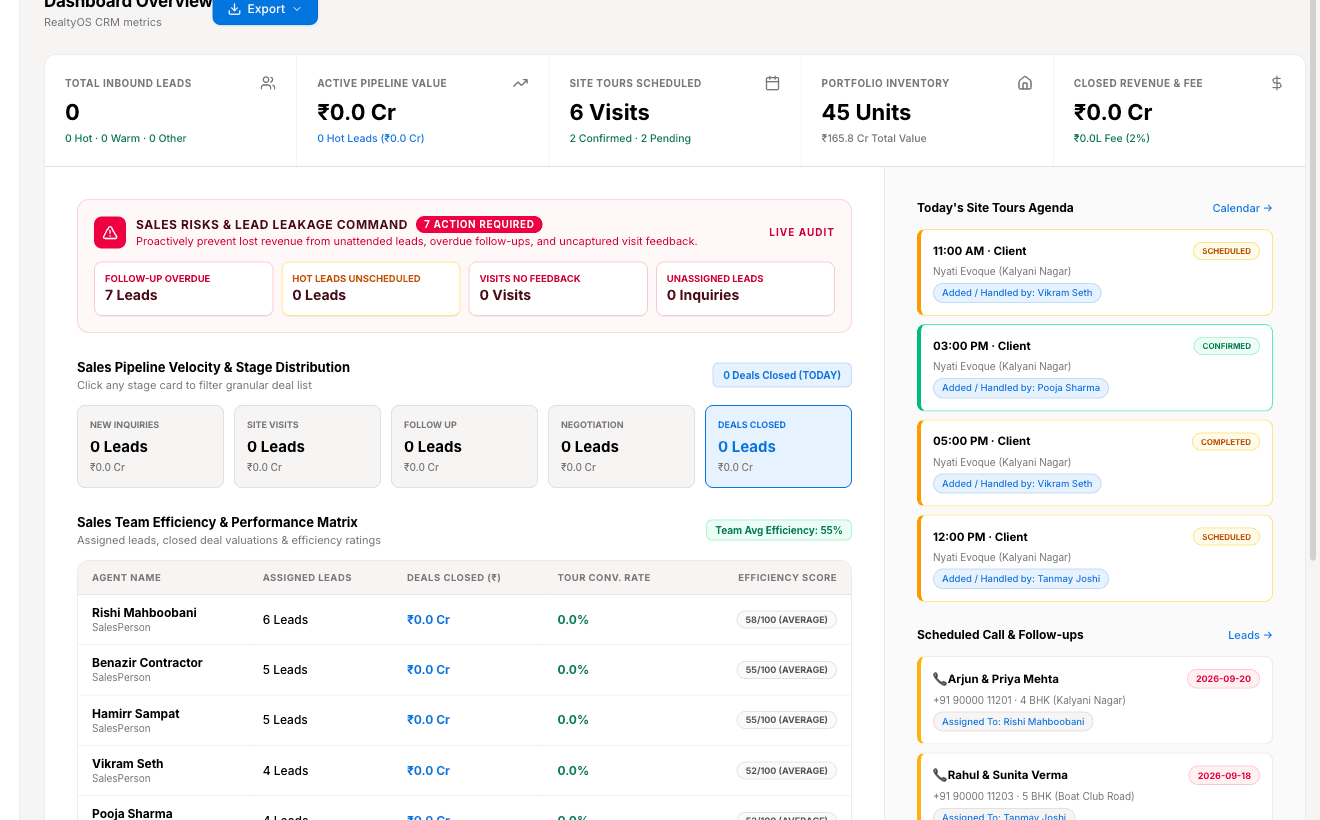
Task: Click the 45 Units inventory value
Action: (x=866, y=112)
